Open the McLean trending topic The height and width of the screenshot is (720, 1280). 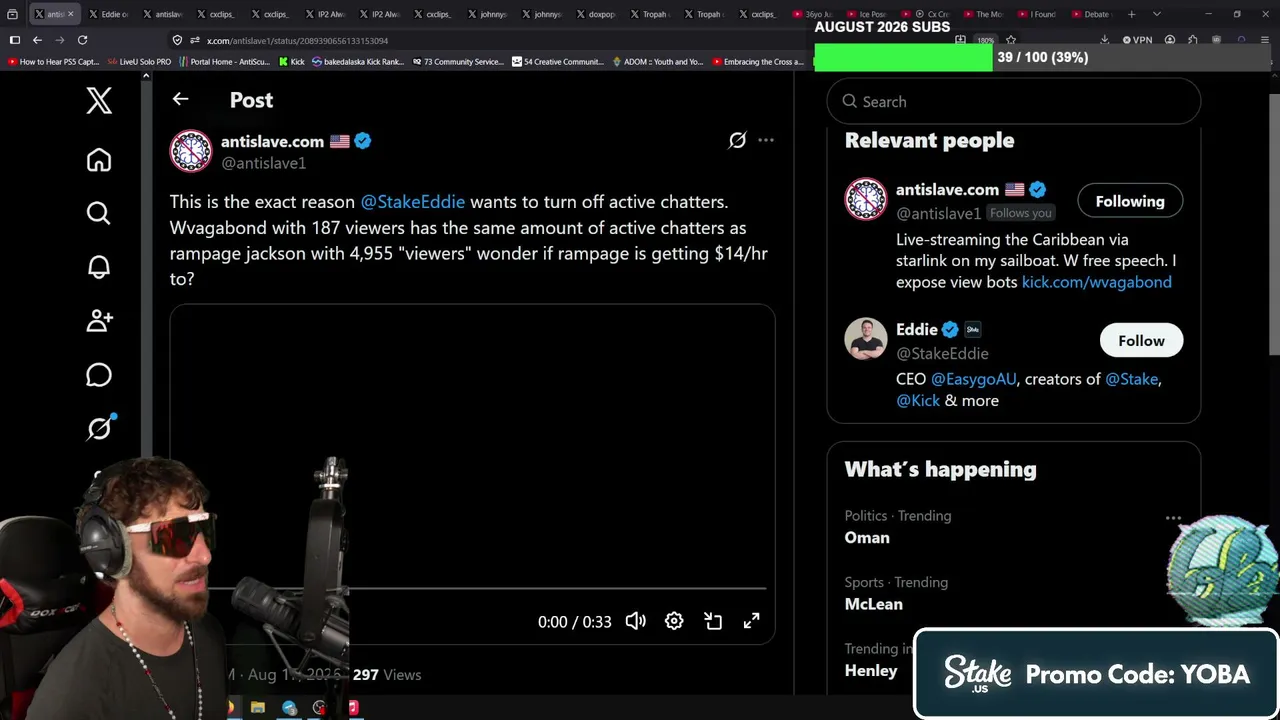tap(874, 604)
